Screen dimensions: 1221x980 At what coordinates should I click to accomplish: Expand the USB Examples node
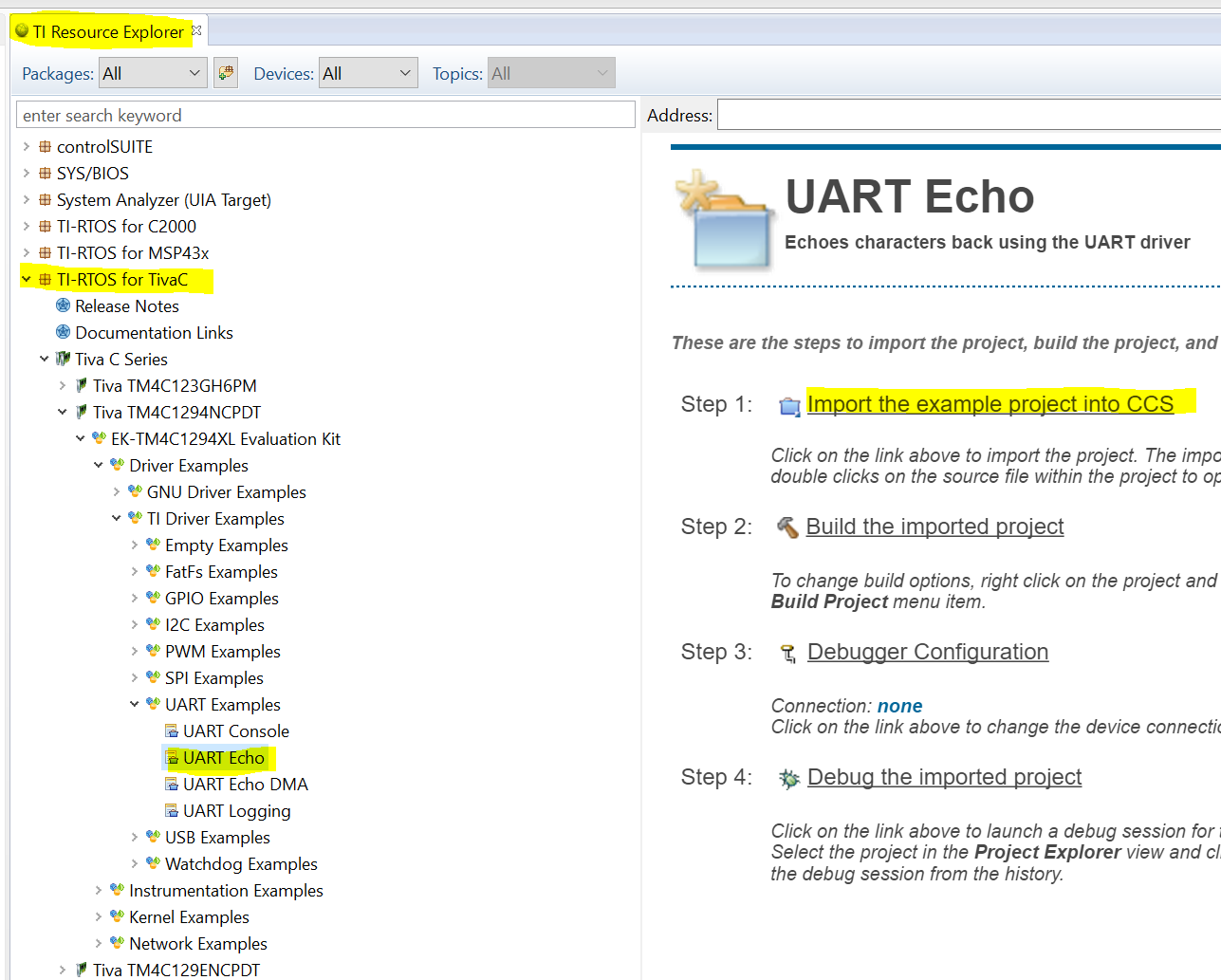[x=135, y=837]
